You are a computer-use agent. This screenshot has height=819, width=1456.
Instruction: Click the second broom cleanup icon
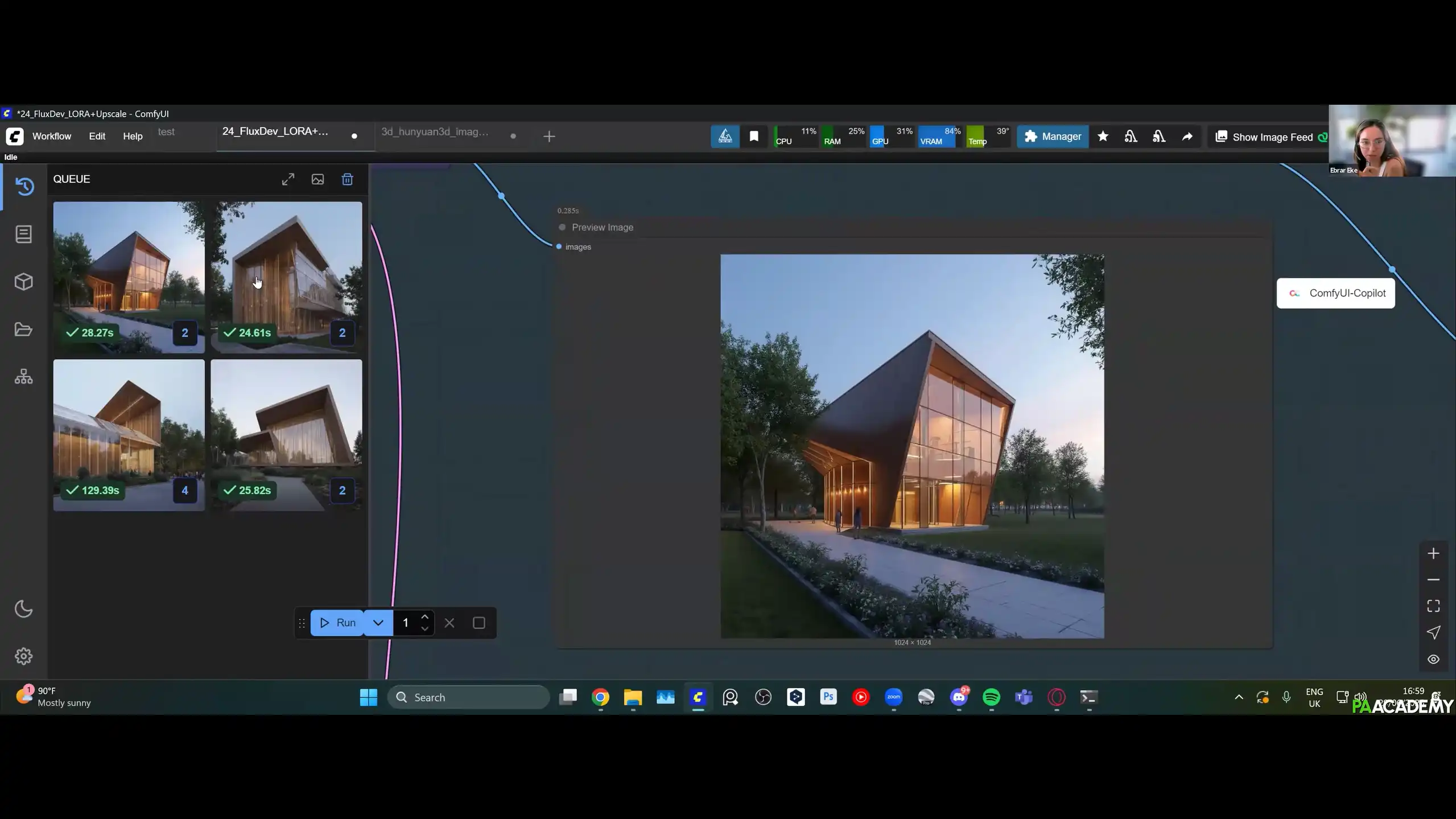(x=1158, y=137)
